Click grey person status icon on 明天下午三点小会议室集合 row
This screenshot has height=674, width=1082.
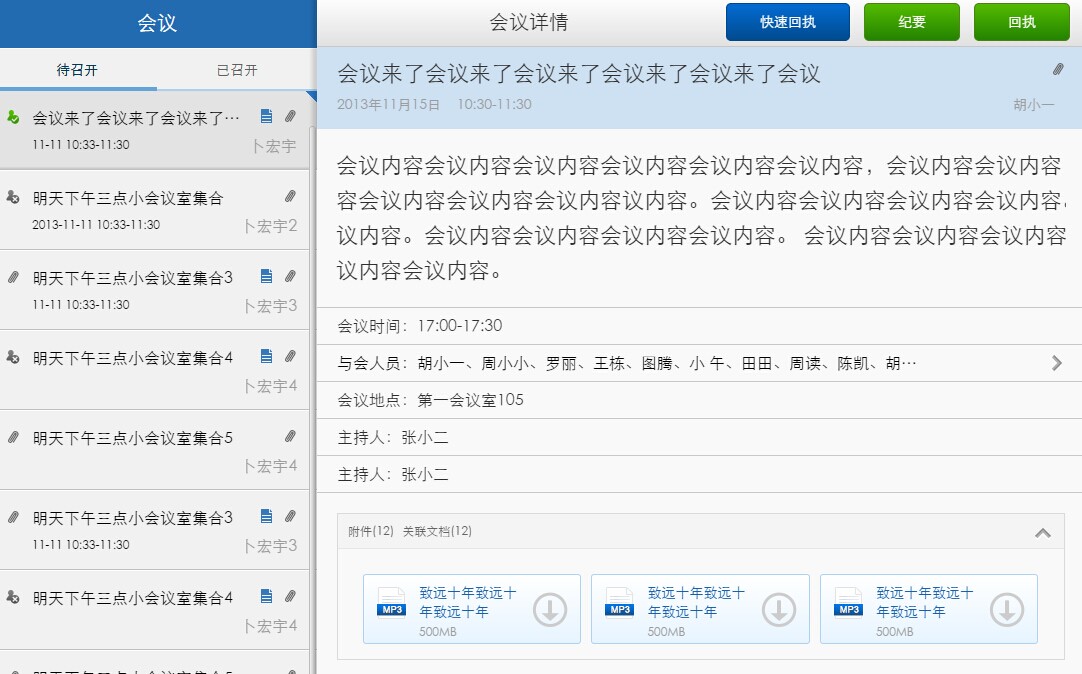coord(13,197)
